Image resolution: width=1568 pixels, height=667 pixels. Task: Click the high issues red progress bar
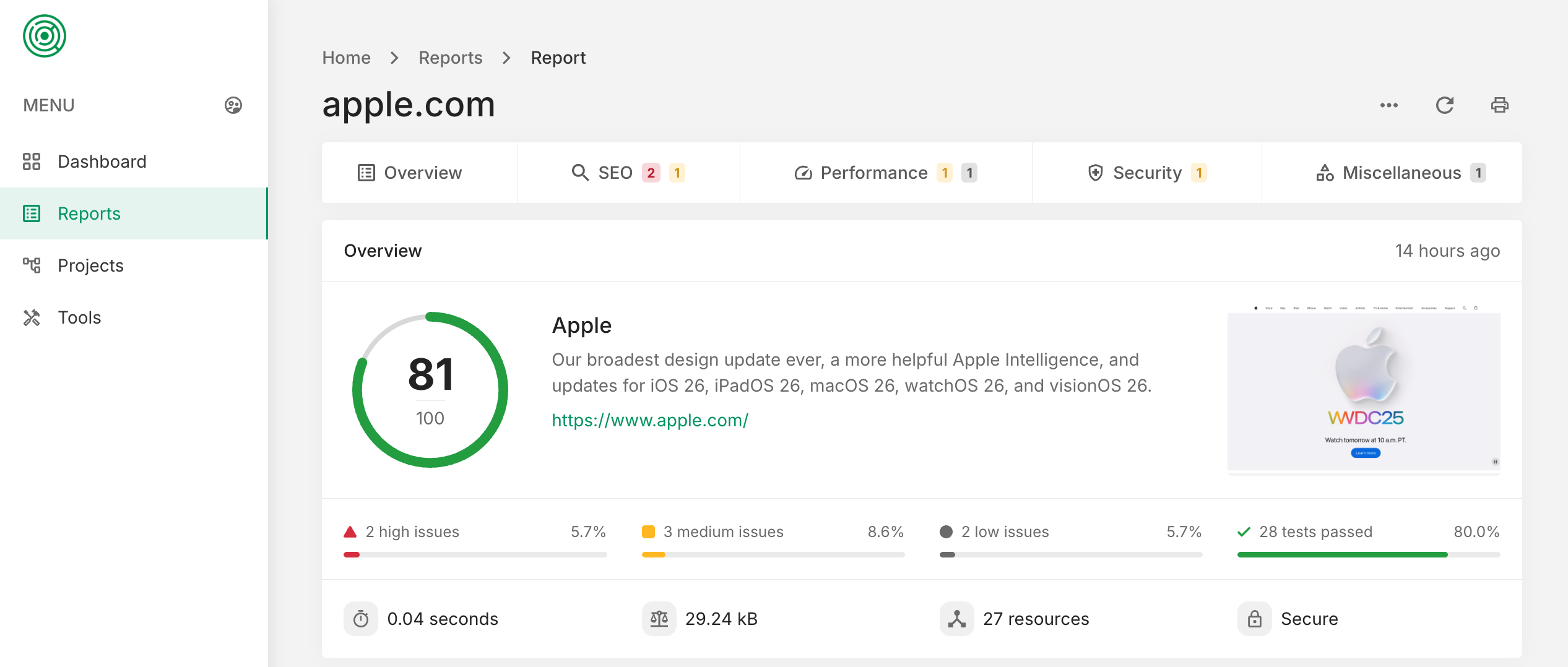click(x=475, y=555)
